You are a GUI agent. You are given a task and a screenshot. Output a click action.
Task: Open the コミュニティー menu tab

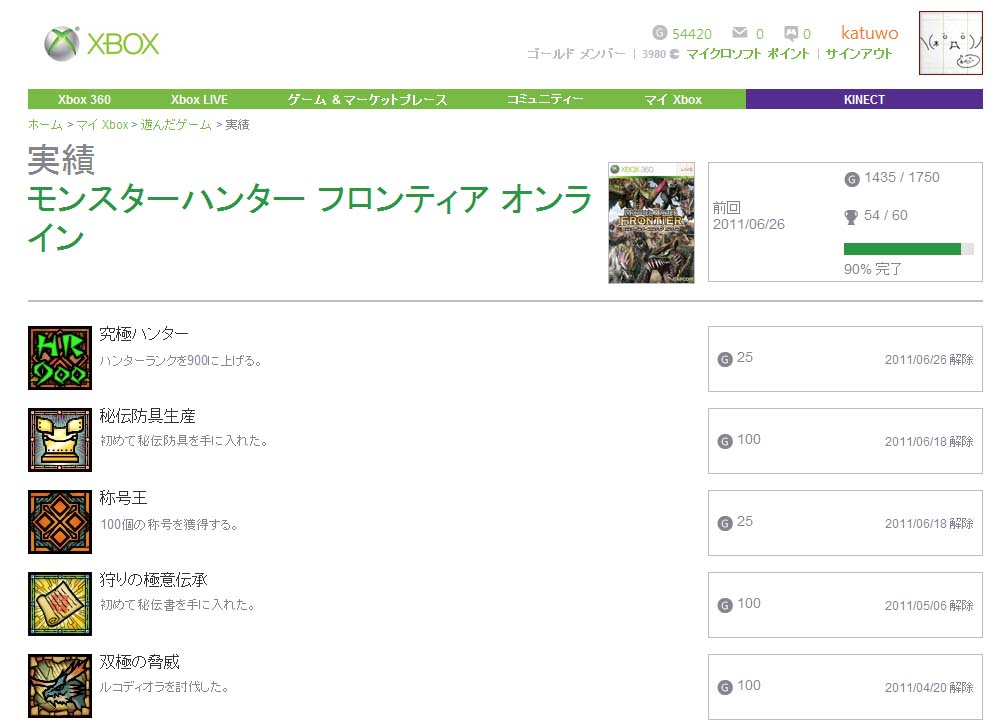click(x=544, y=100)
